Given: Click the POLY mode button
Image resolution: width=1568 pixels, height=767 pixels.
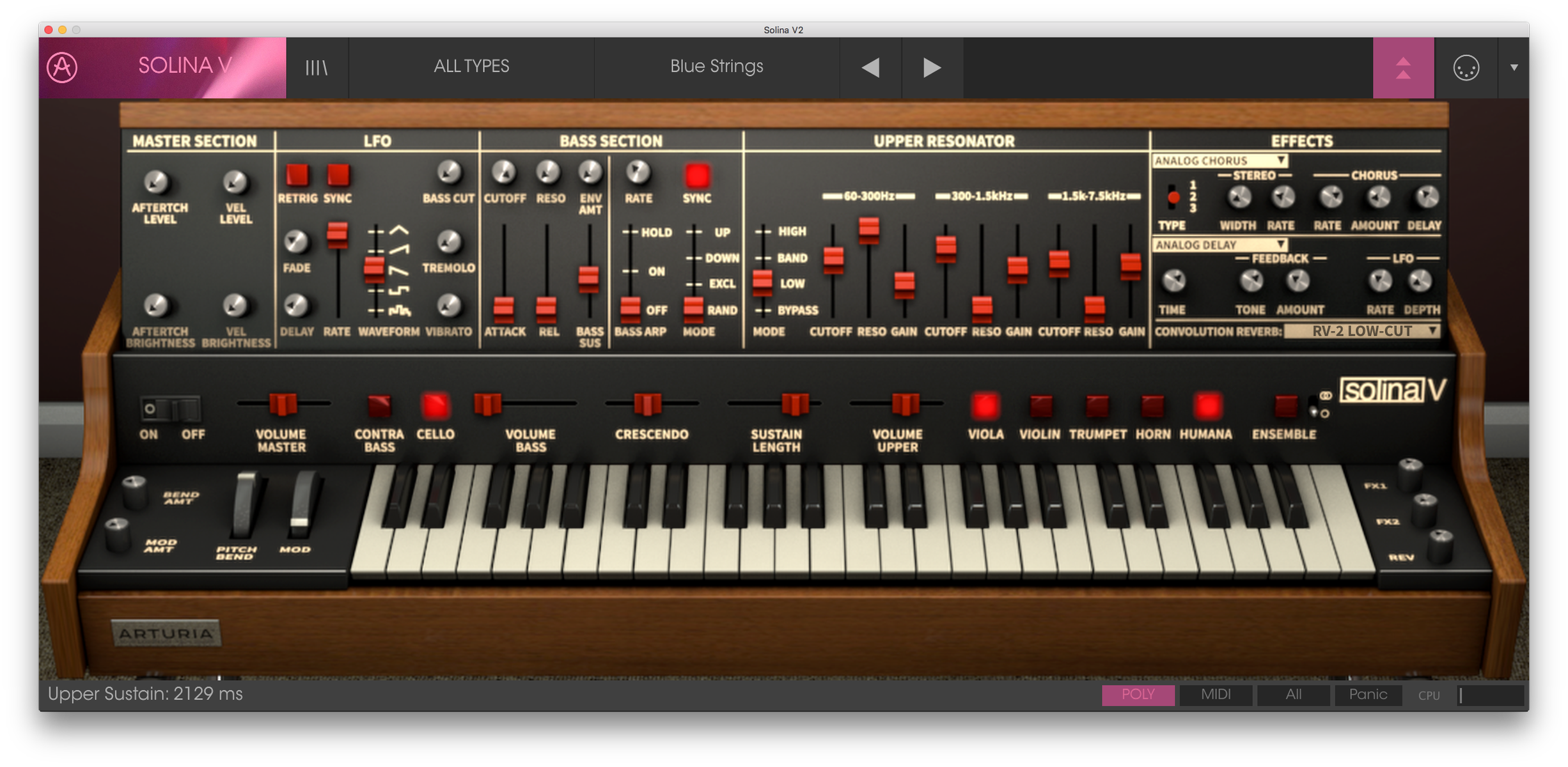Looking at the screenshot, I should coord(1138,695).
